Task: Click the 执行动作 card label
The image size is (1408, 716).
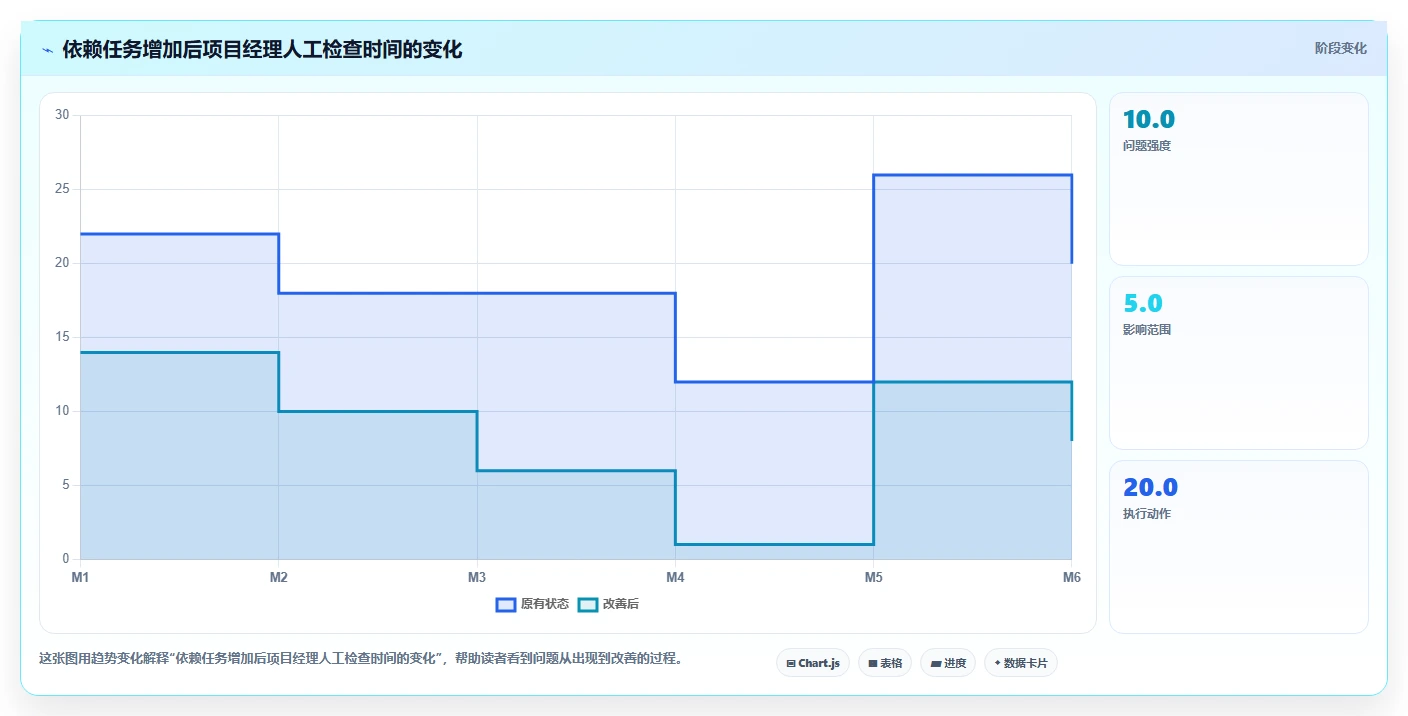Action: point(1147,514)
